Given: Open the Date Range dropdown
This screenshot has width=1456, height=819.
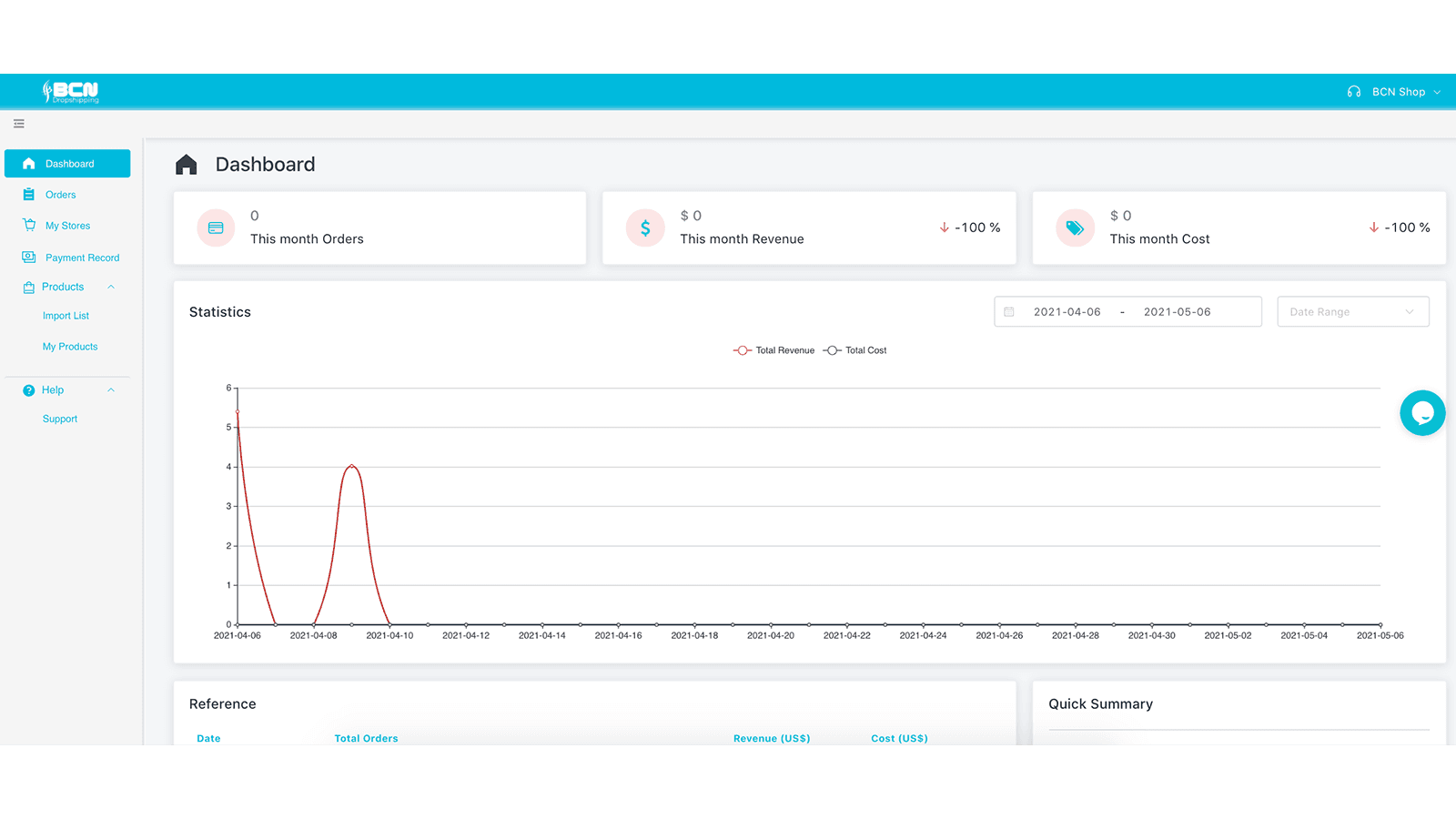Looking at the screenshot, I should tap(1353, 311).
